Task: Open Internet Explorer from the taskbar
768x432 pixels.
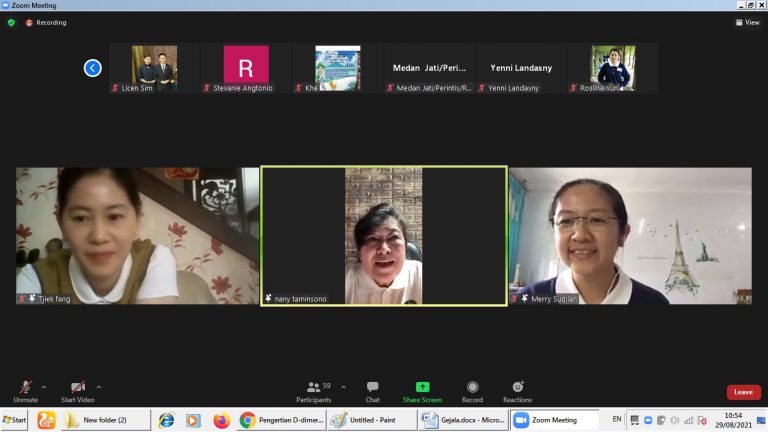Action: (166, 420)
